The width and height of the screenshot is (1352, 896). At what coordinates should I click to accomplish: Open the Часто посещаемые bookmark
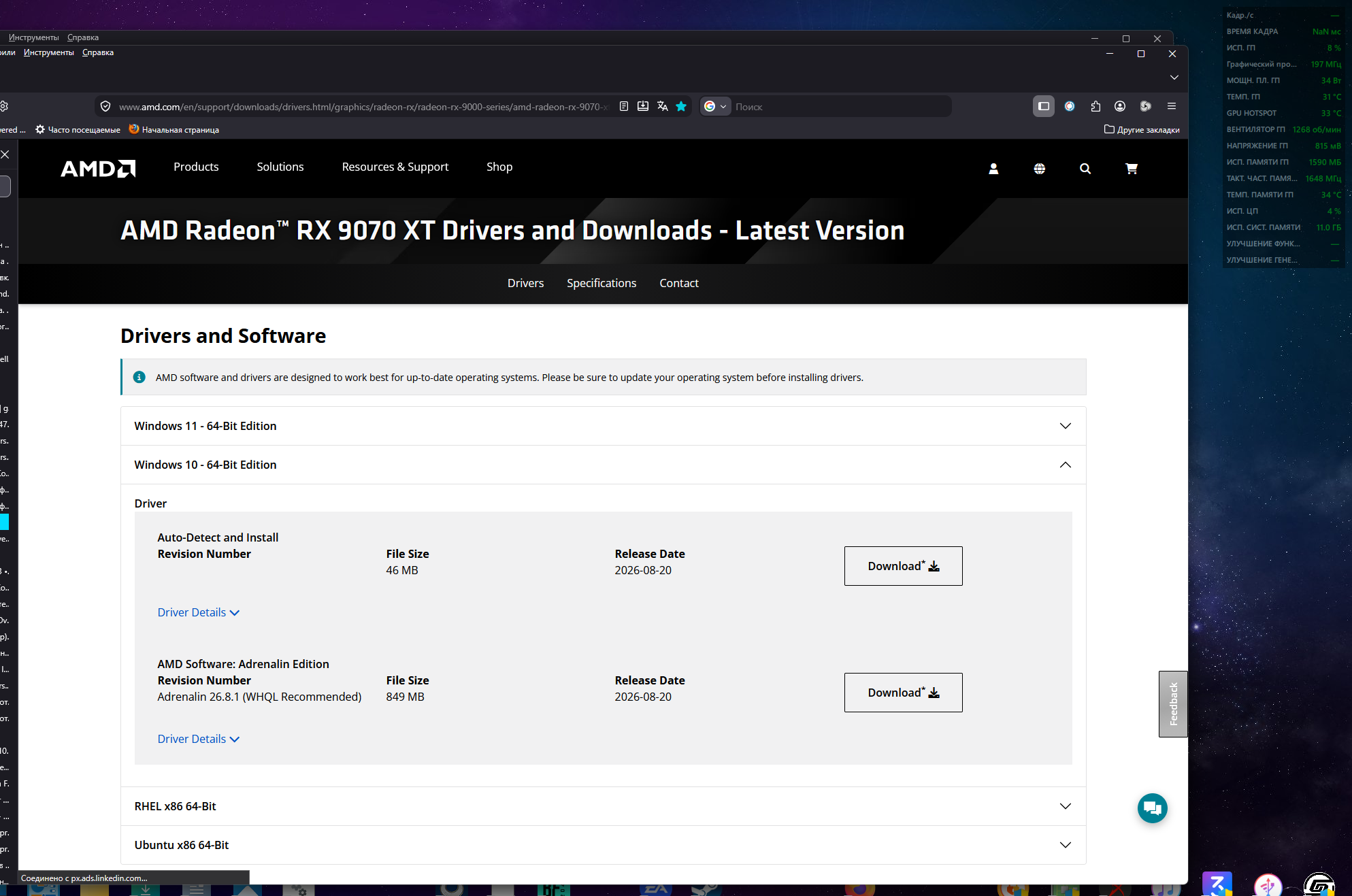78,129
